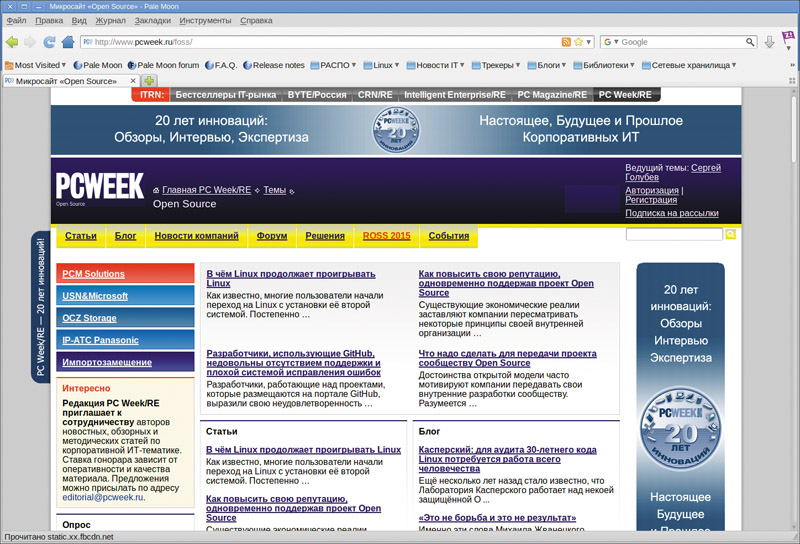Screen dimensions: 800x544
Task: Click the site search magnifier button
Action: [x=731, y=234]
